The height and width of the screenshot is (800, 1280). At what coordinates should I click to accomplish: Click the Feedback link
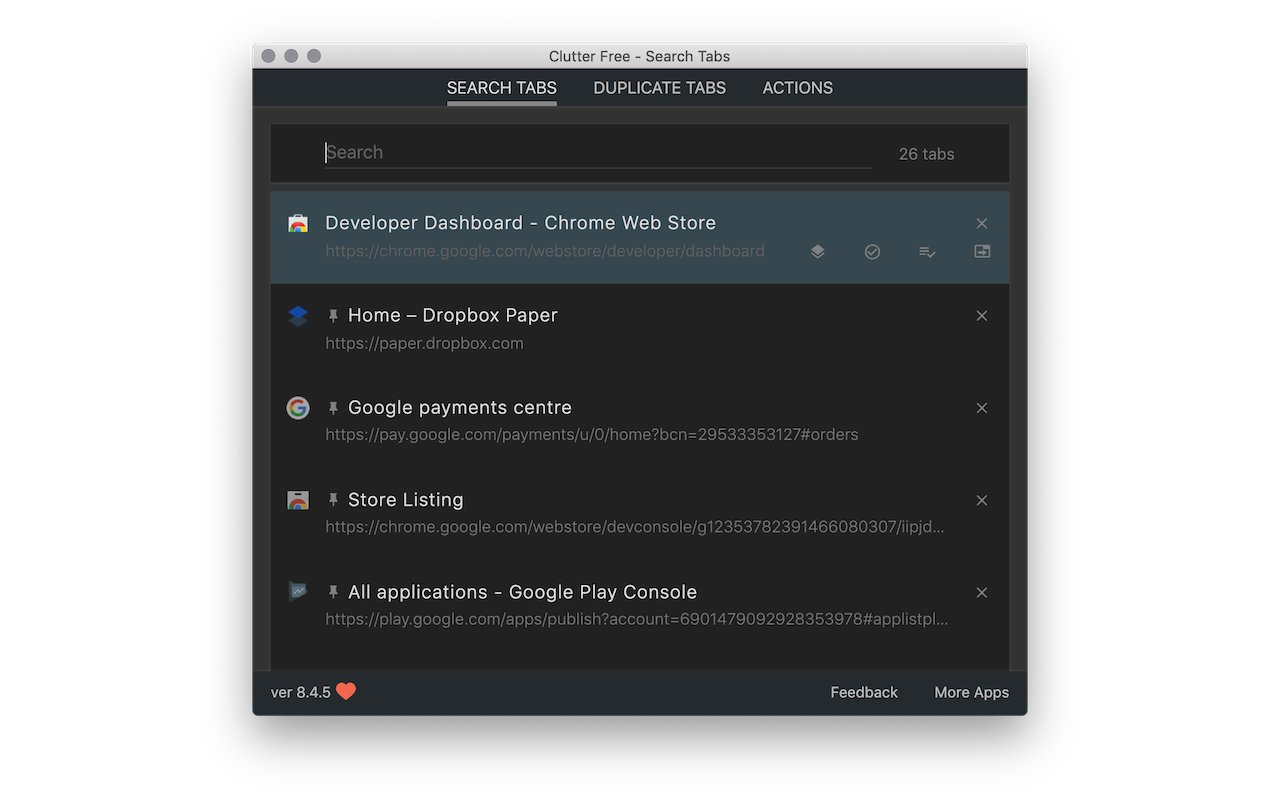tap(863, 691)
